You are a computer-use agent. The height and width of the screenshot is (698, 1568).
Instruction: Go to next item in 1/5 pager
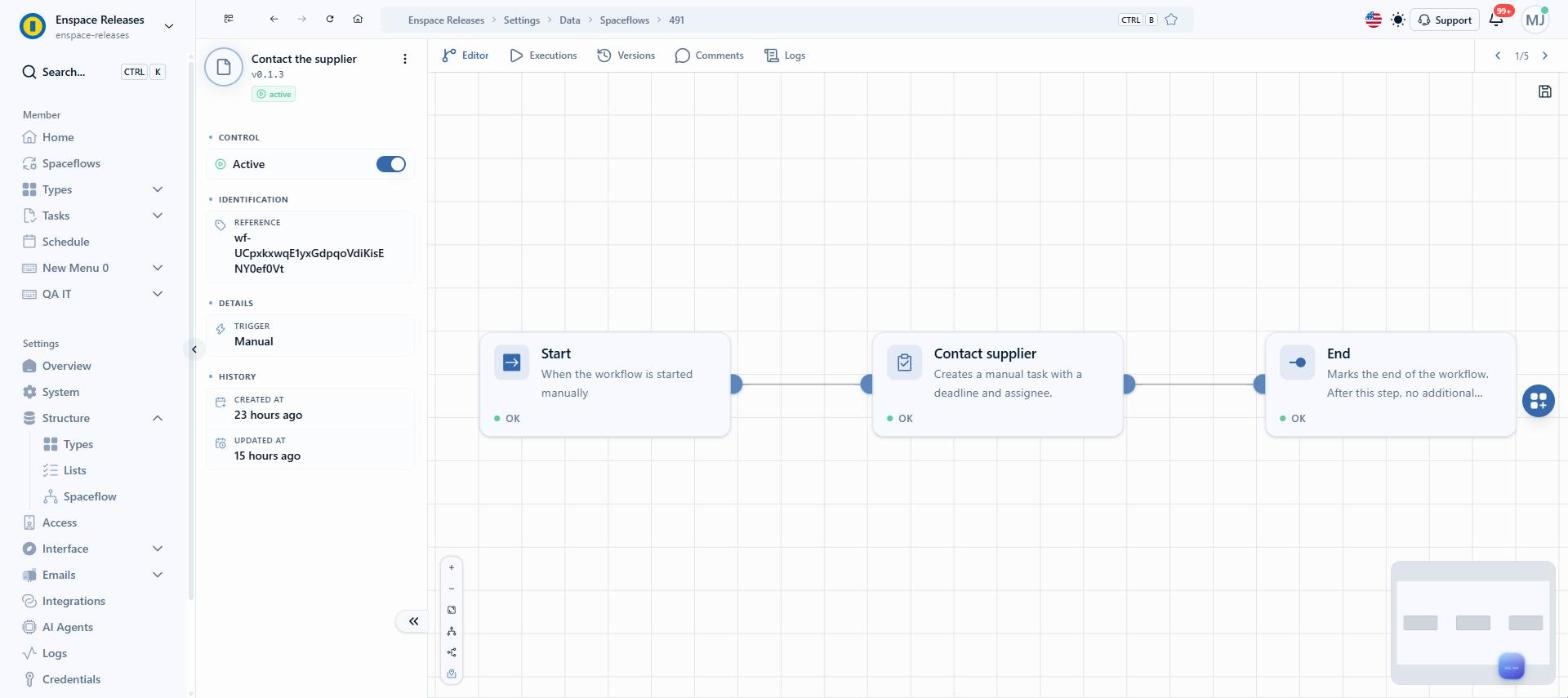click(1545, 56)
